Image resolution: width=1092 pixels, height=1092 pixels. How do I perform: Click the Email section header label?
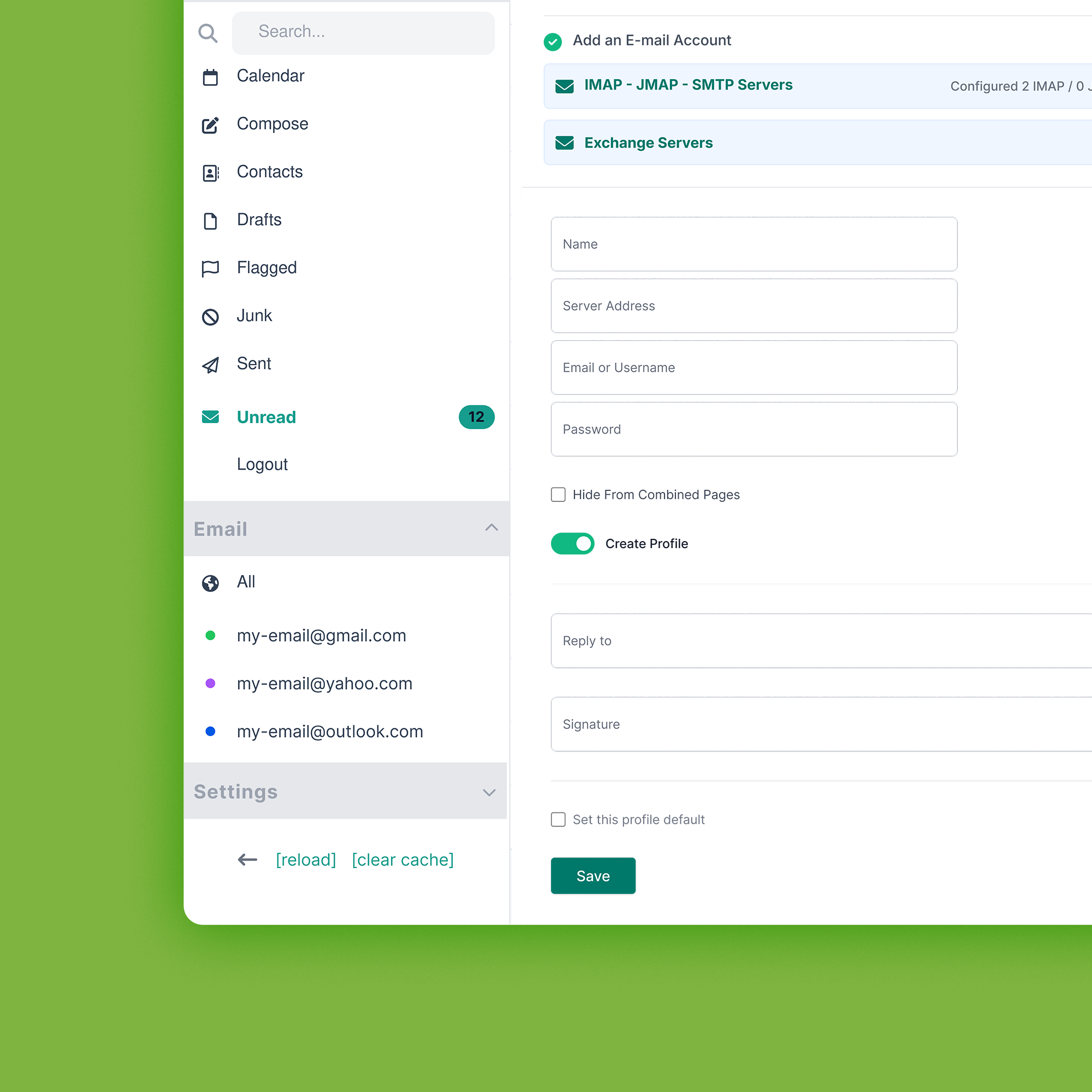click(x=221, y=529)
